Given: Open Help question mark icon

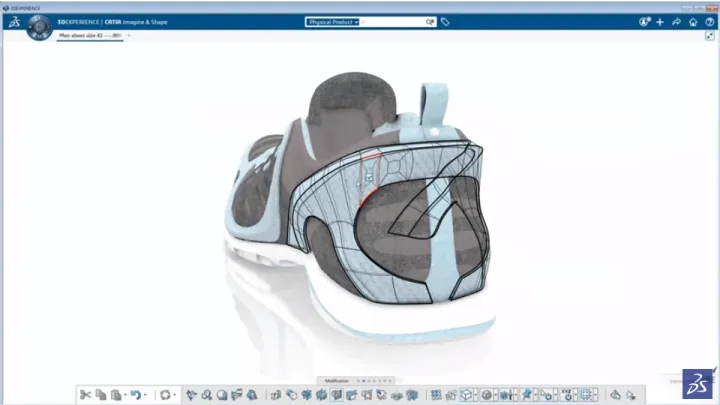Looking at the screenshot, I should [x=708, y=21].
